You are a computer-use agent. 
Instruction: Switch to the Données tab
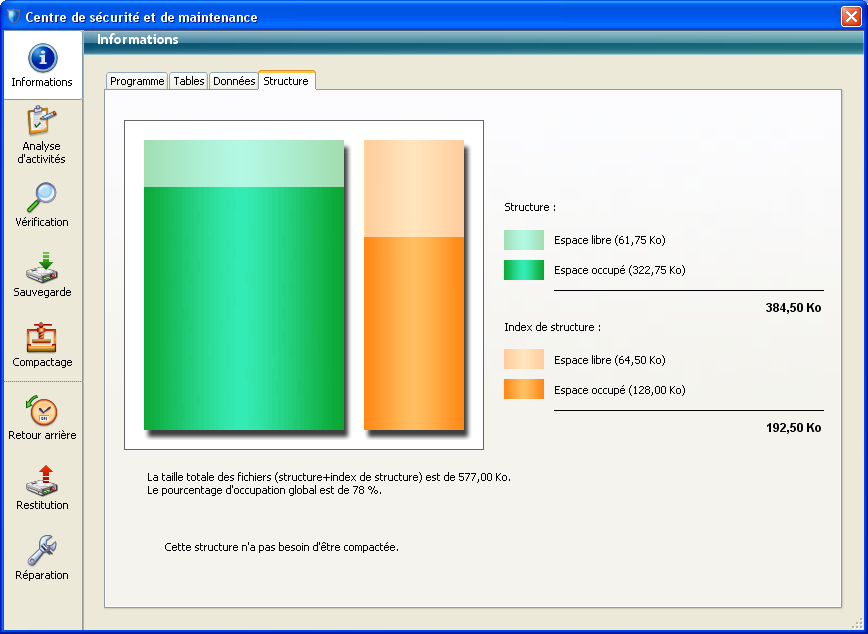234,81
